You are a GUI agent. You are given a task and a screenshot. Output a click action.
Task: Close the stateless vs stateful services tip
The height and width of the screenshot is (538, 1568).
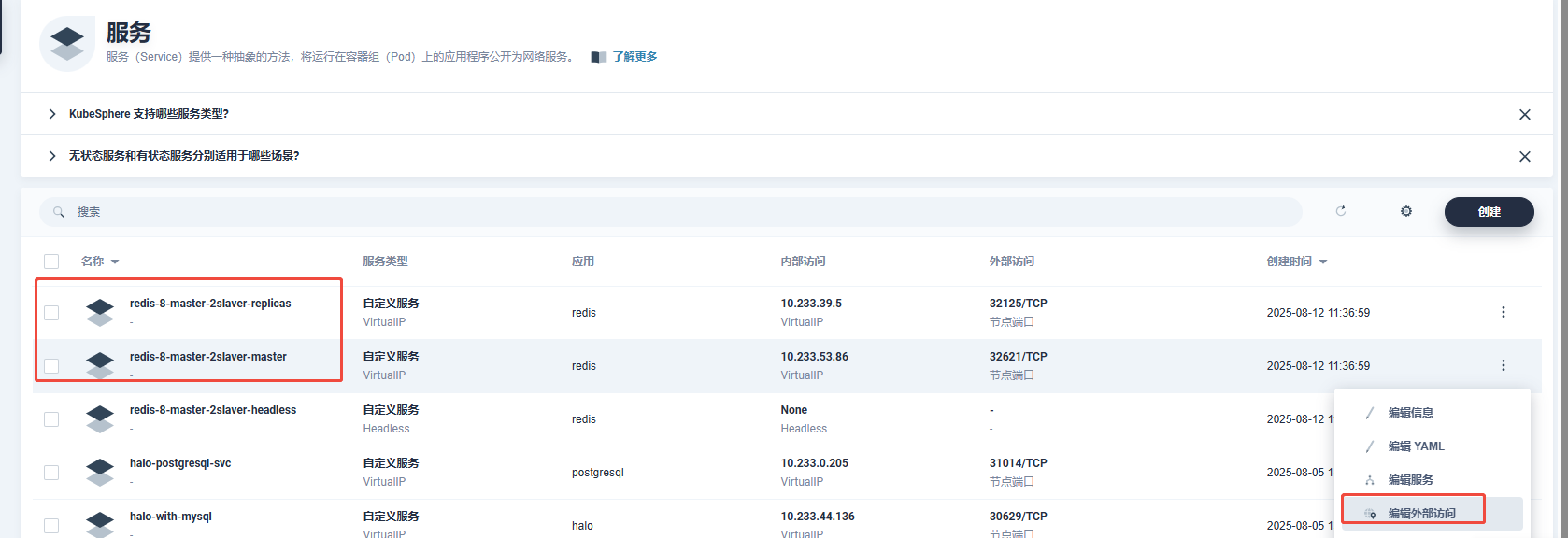(1524, 157)
